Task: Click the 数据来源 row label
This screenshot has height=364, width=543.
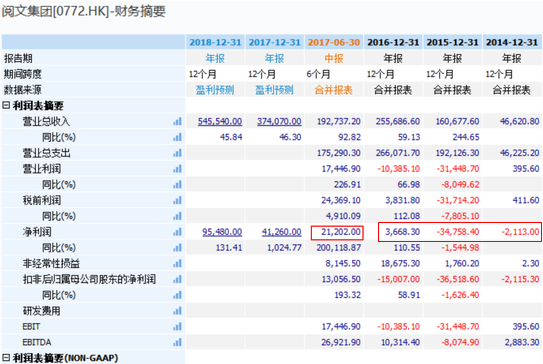Action: pyautogui.click(x=23, y=90)
